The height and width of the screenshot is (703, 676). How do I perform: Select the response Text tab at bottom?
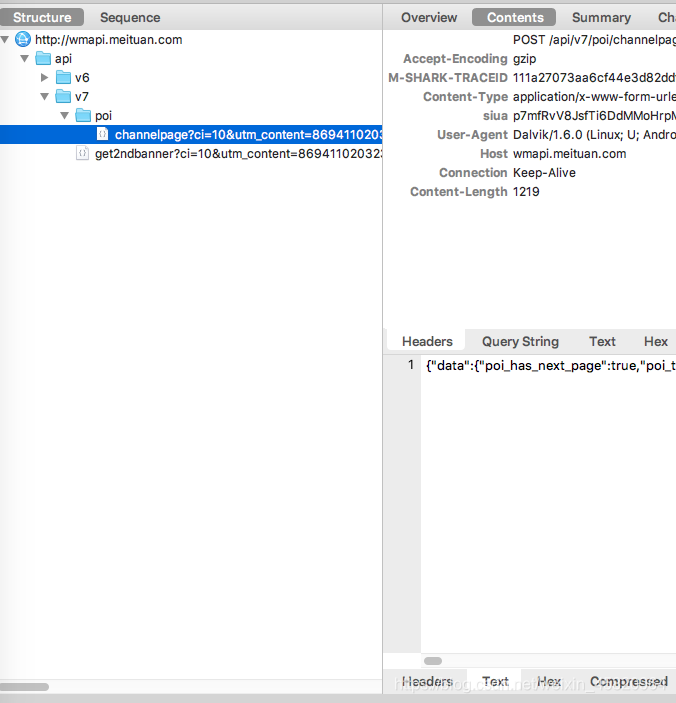494,681
